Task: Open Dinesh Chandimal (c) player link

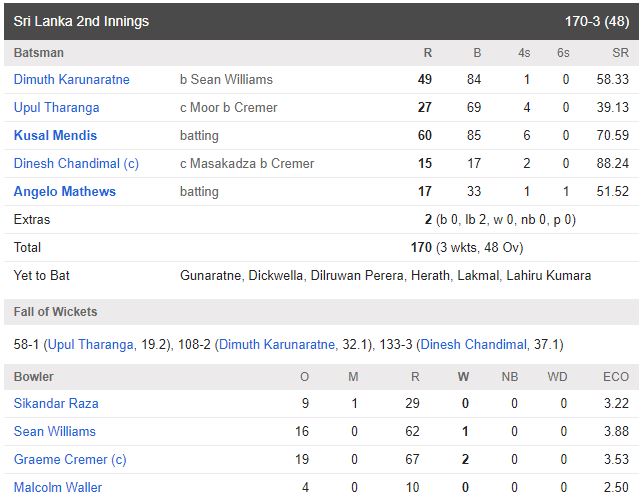Action: 76,163
